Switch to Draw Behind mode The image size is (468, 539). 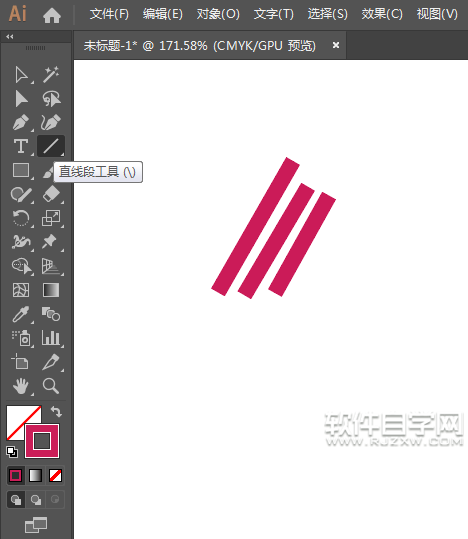[x=36, y=499]
